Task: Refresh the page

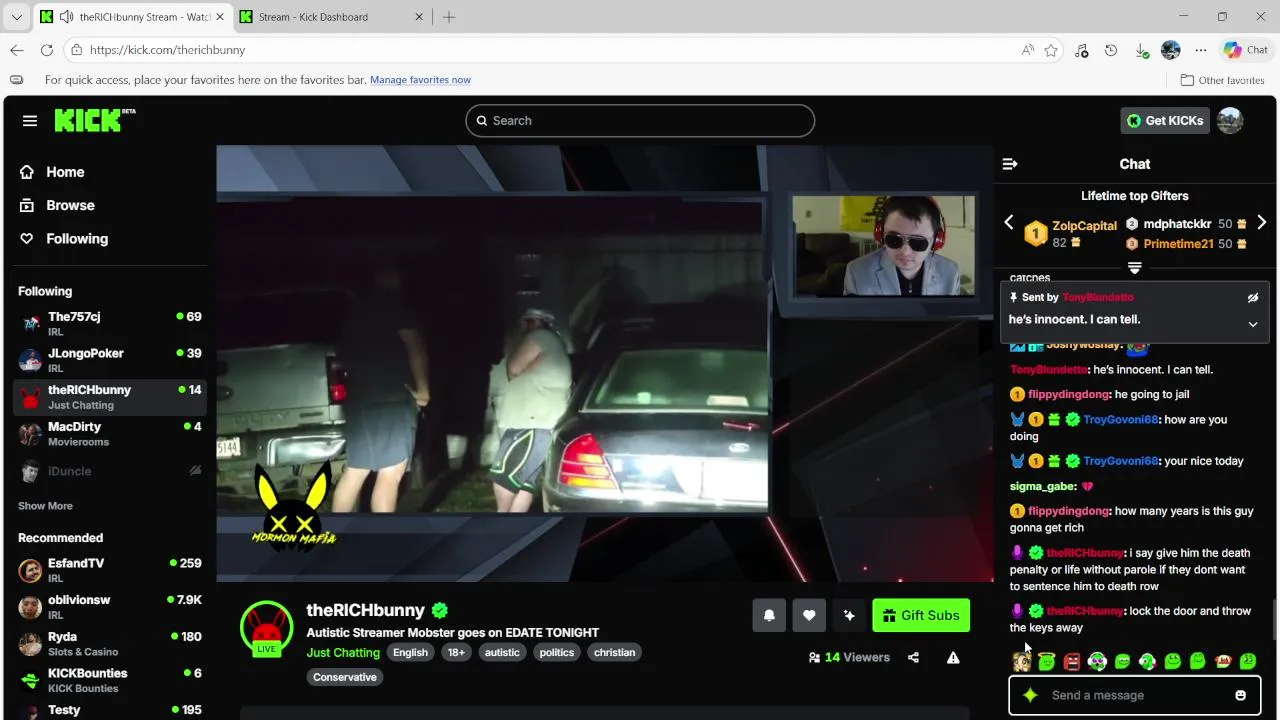Action: [x=47, y=50]
